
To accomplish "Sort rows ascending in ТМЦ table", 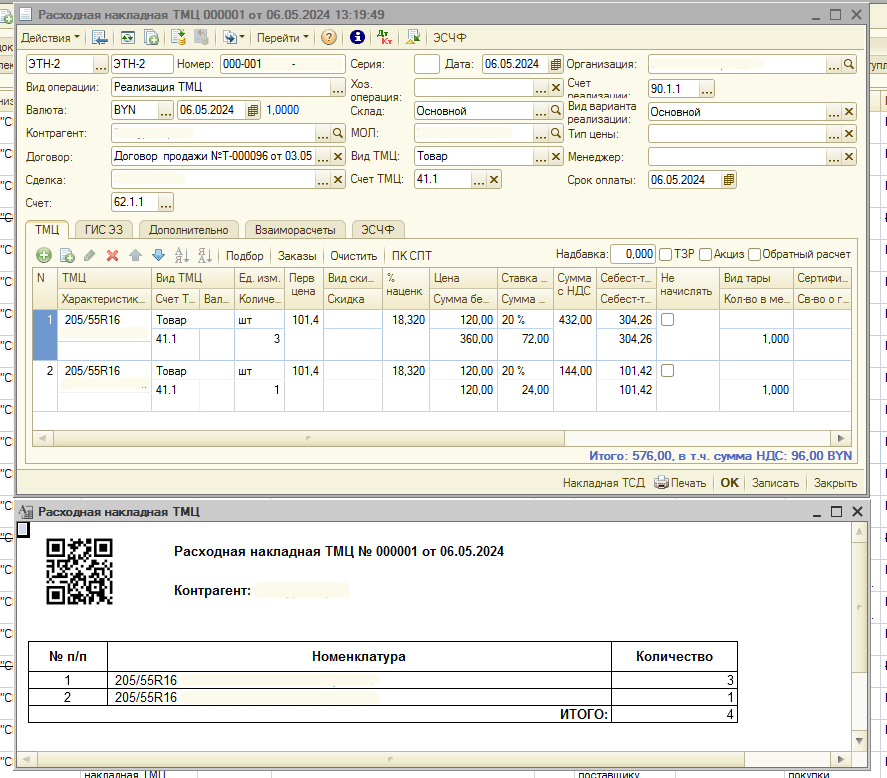I will click(181, 256).
